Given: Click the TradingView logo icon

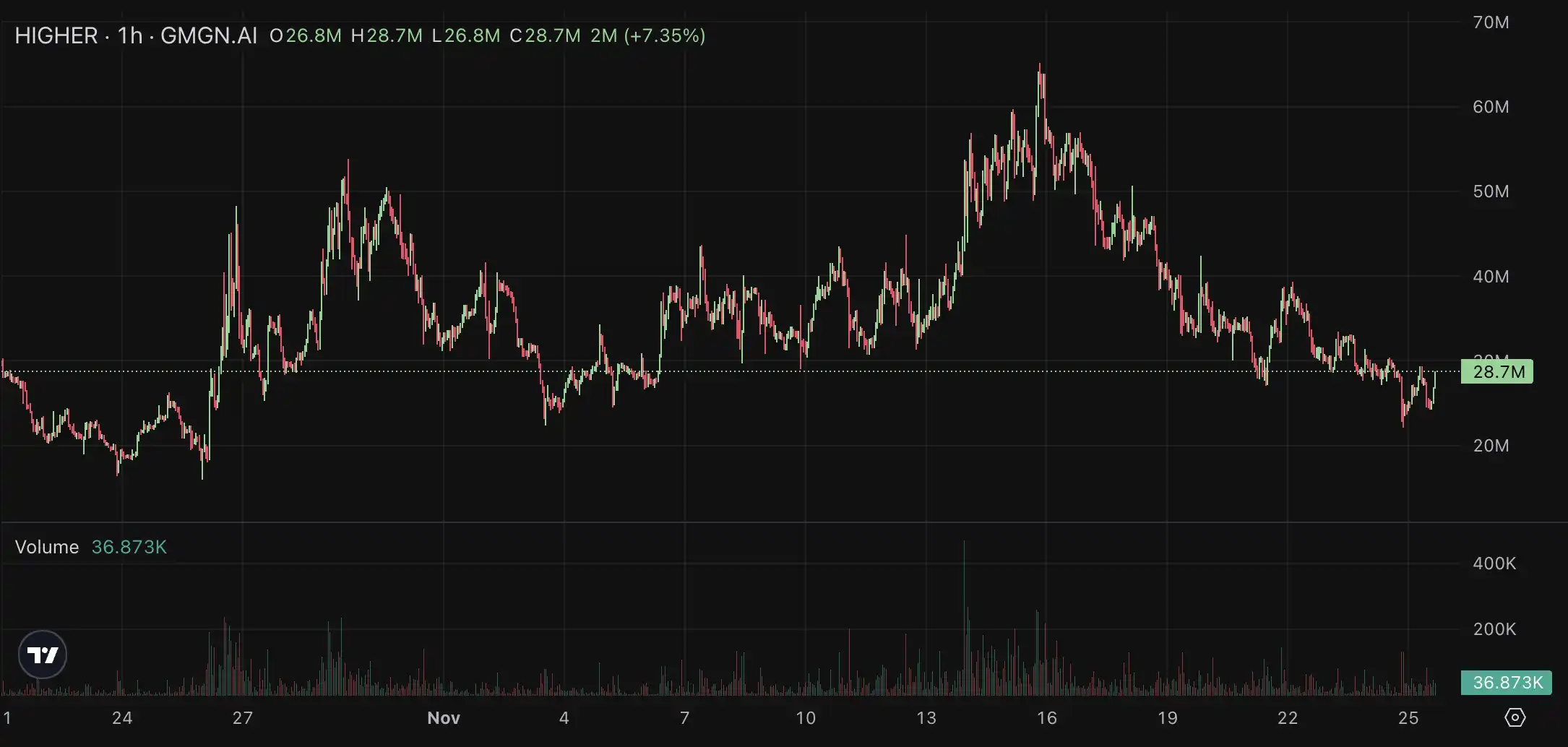Looking at the screenshot, I should [43, 655].
